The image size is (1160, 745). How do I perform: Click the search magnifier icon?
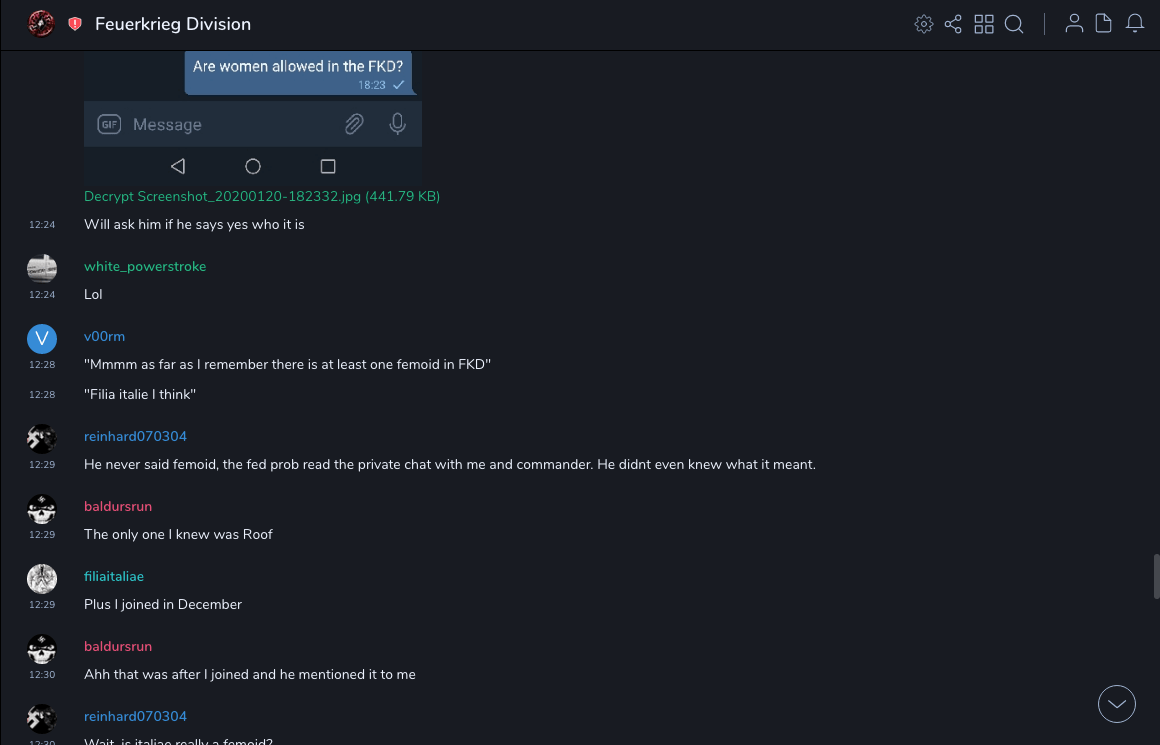click(1014, 24)
